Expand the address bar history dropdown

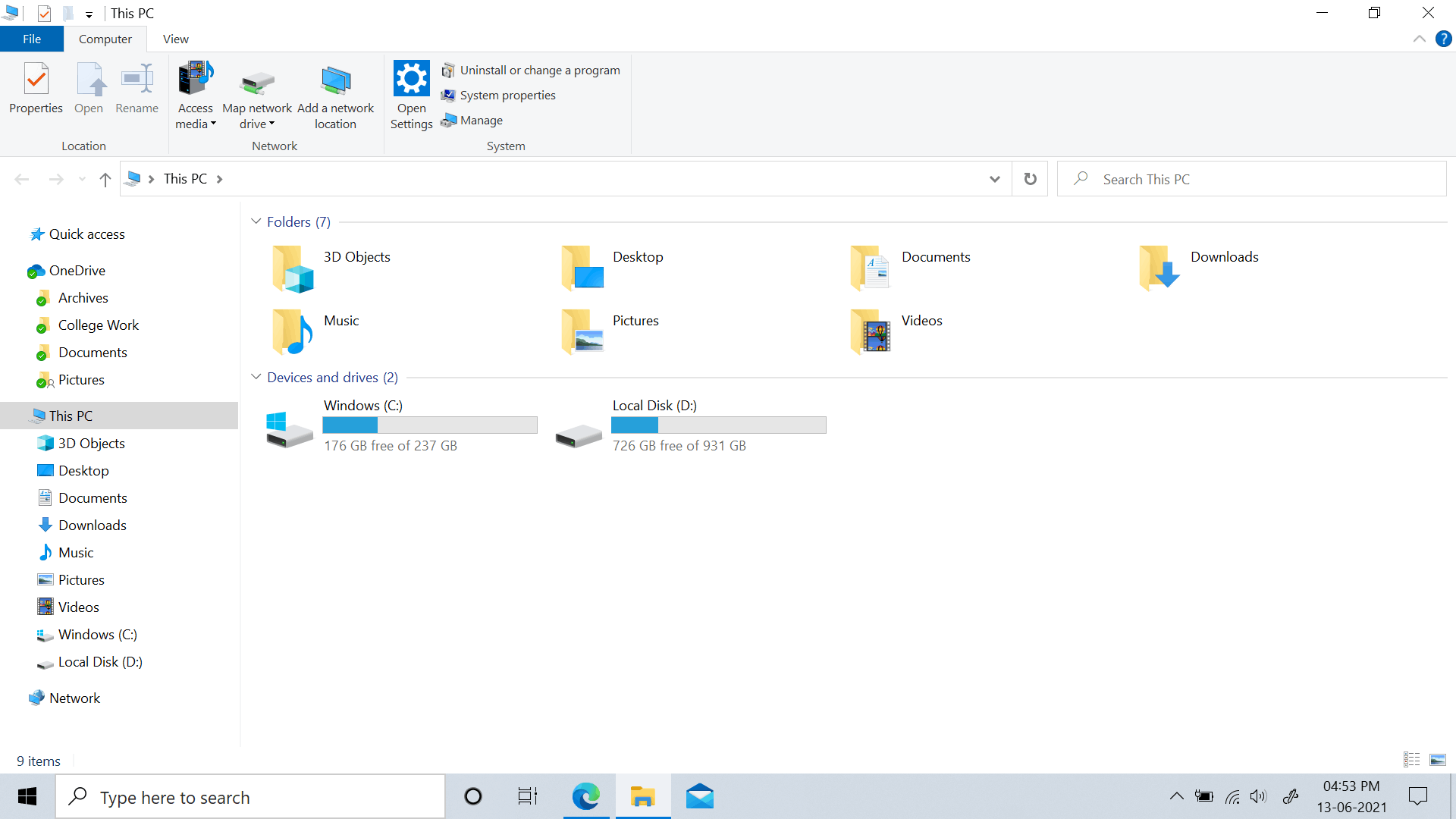click(x=994, y=179)
